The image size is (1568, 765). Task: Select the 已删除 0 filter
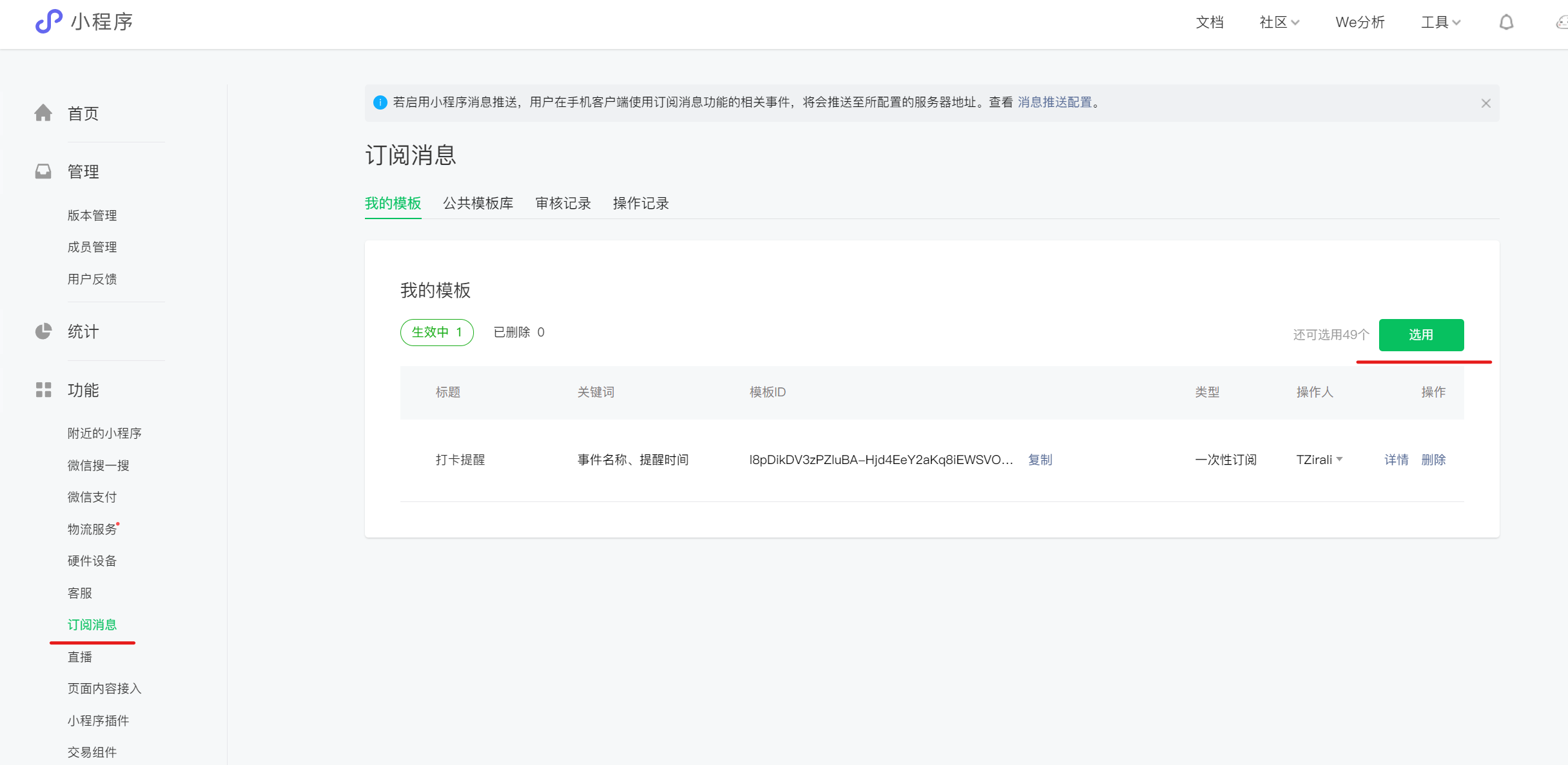coord(519,333)
